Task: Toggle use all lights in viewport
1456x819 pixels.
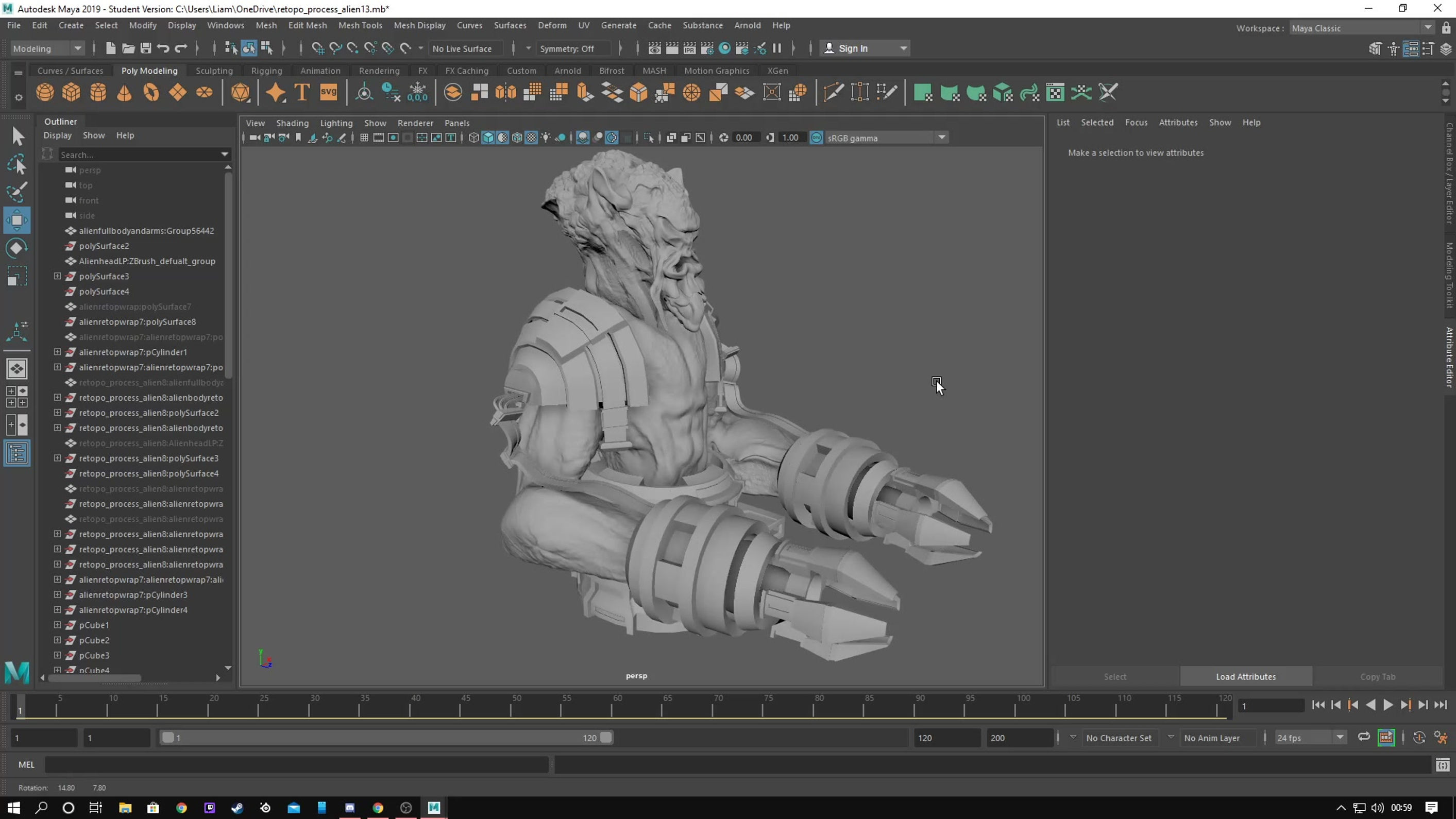Action: (546, 138)
